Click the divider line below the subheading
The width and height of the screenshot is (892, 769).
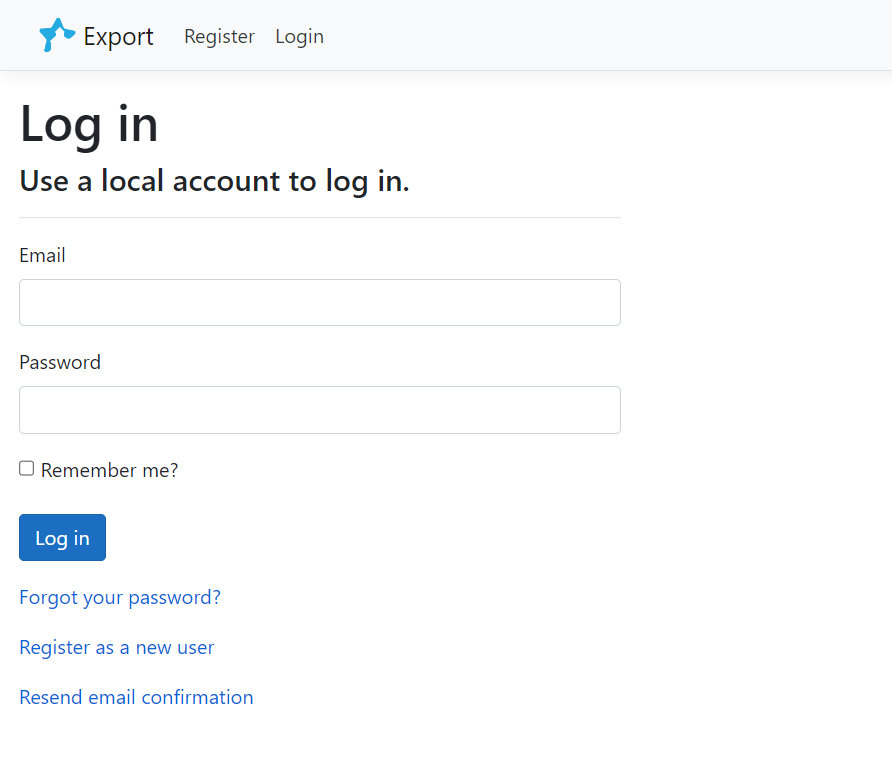click(x=319, y=217)
